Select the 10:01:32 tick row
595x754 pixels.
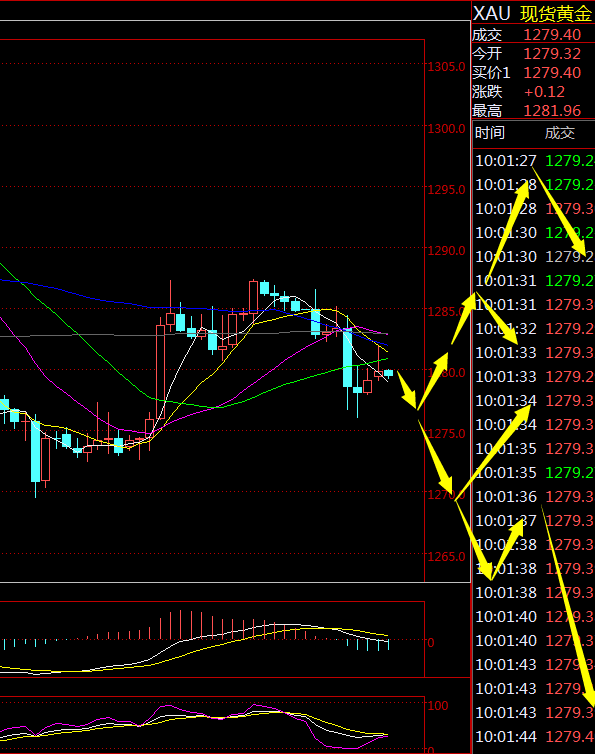point(534,328)
